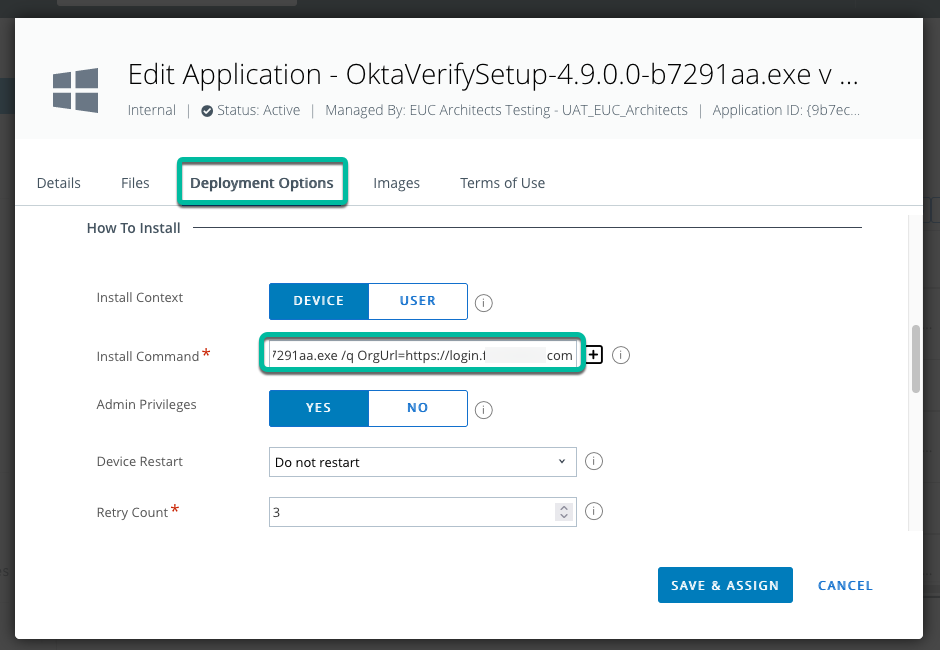Image resolution: width=940 pixels, height=650 pixels.
Task: Click the plus icon next to Install Command
Action: click(x=594, y=355)
